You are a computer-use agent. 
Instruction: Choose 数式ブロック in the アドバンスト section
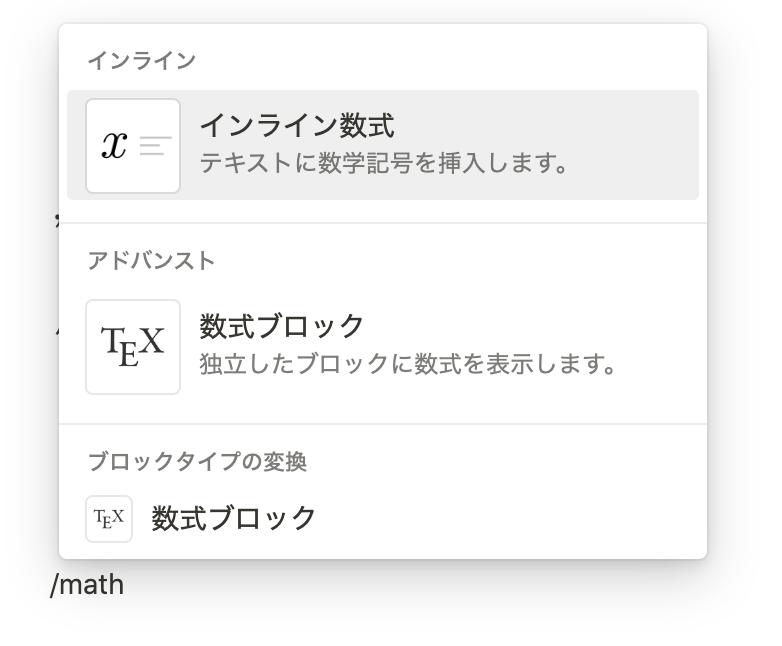click(383, 347)
